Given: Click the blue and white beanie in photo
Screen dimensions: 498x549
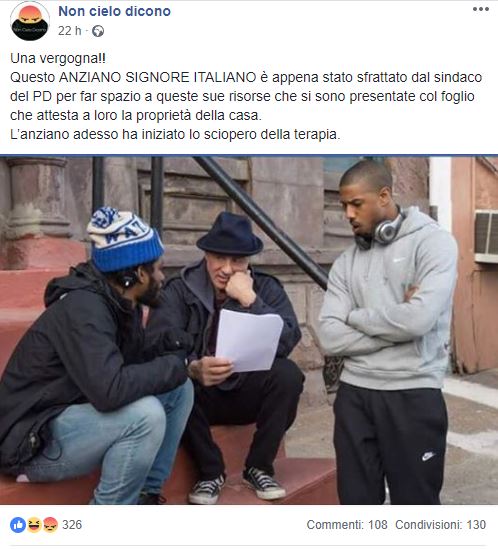Looking at the screenshot, I should (124, 239).
